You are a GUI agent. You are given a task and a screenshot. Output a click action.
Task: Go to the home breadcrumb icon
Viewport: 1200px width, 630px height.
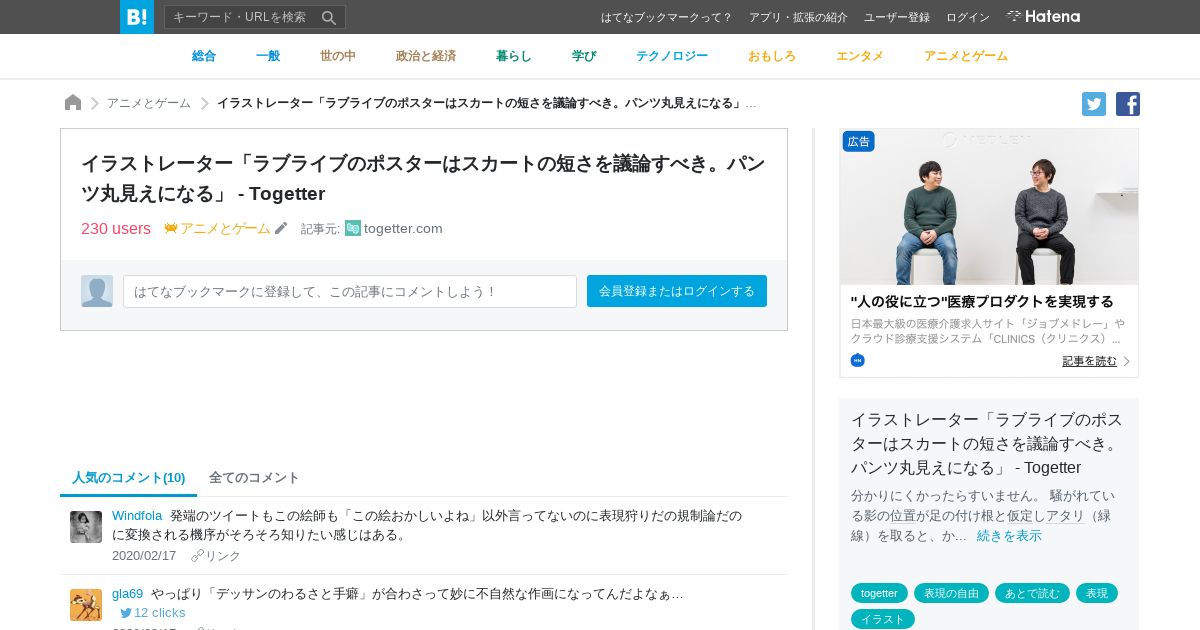[x=73, y=103]
